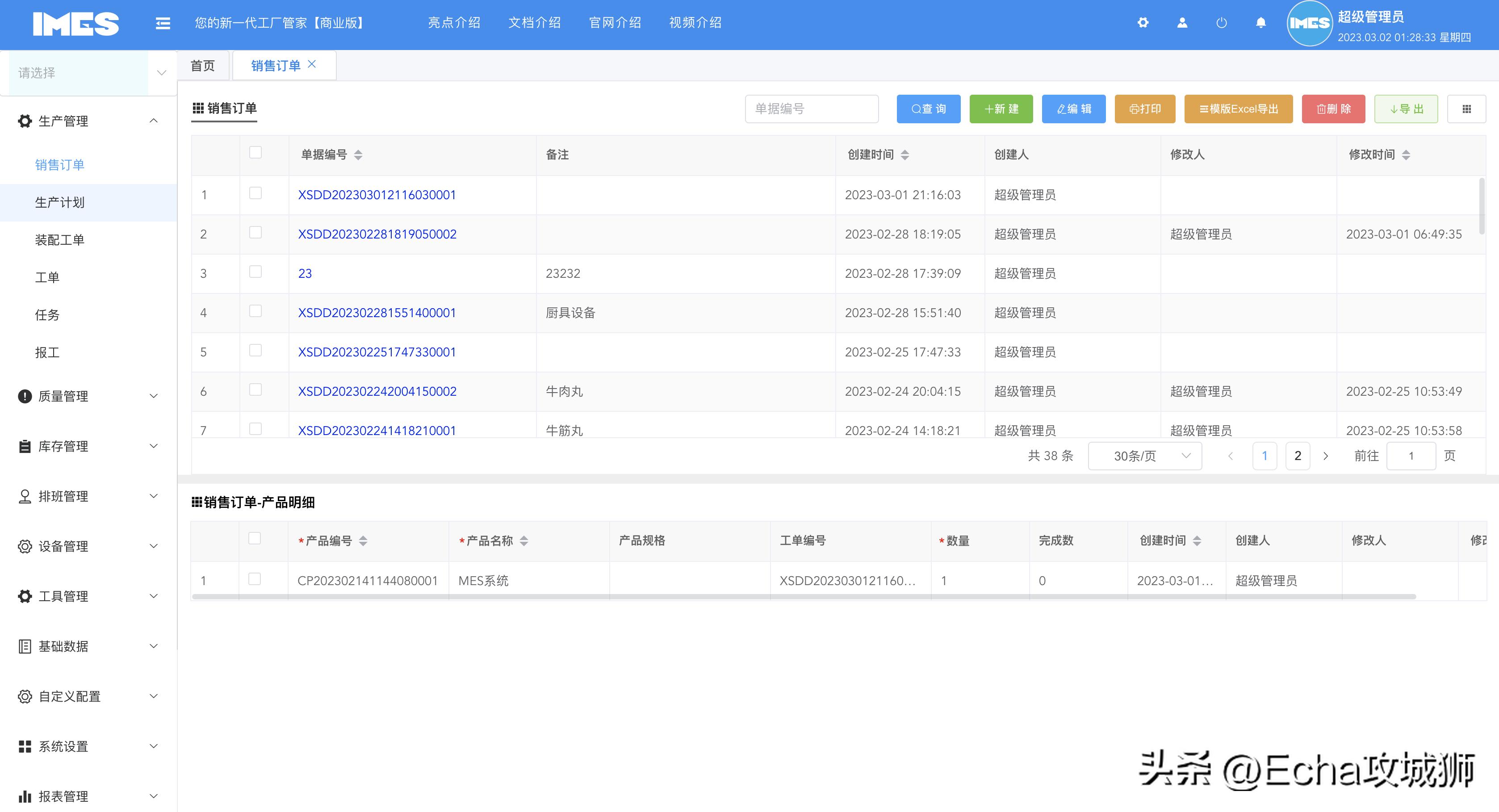Click the 生产管理 gear icon in sidebar
Screen dimensions: 1499x812
click(24, 121)
